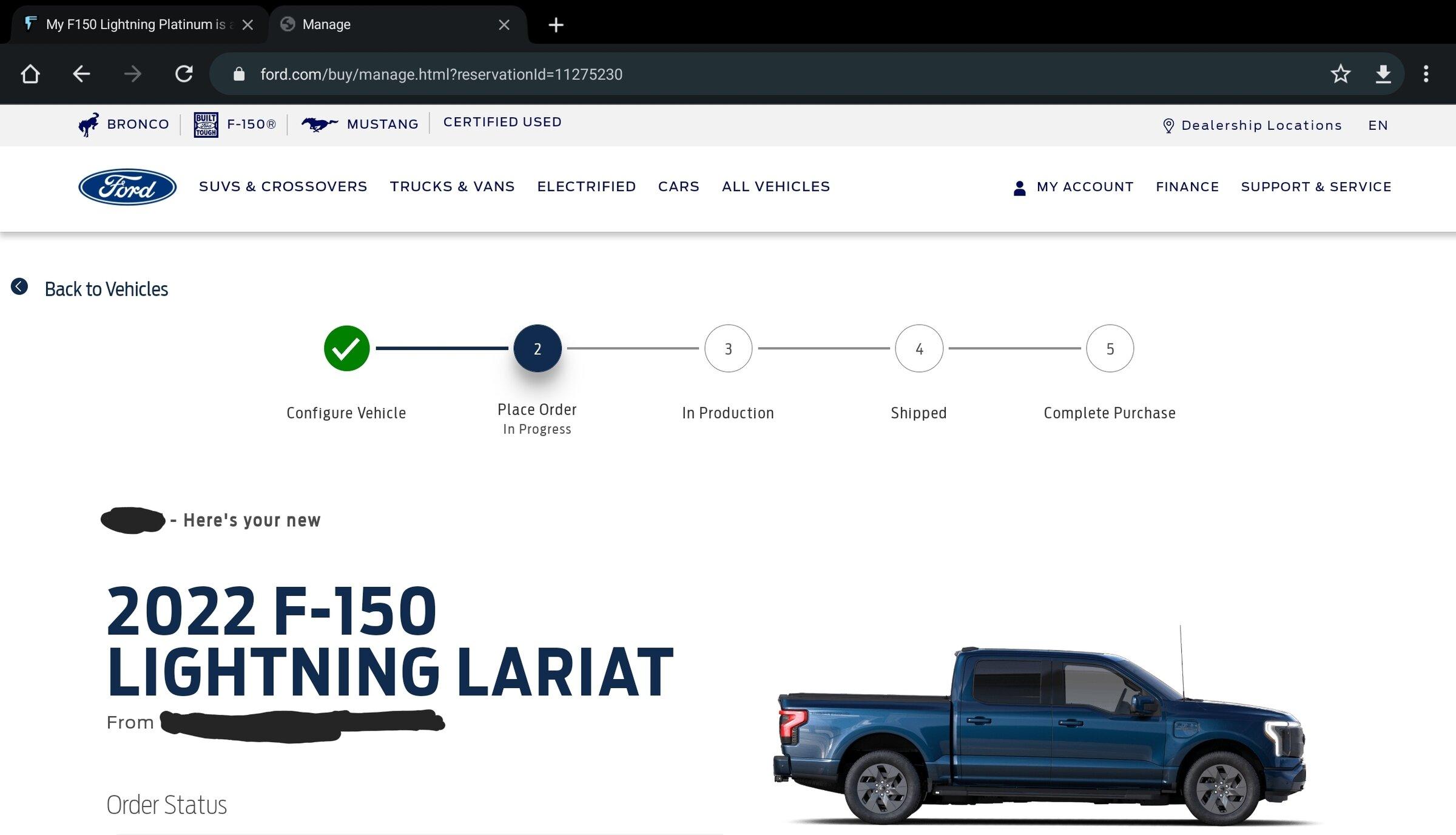Open the TRUCKS & VANS menu
This screenshot has width=1456, height=835.
[452, 187]
